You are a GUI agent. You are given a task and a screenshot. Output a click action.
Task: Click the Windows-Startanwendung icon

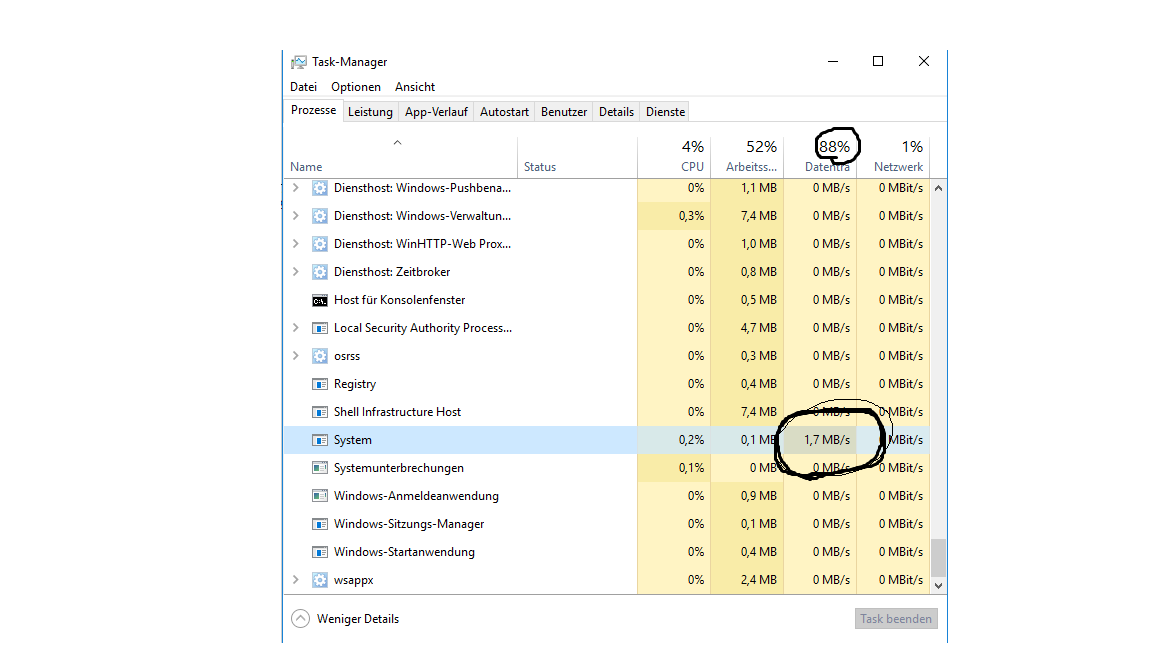point(320,552)
